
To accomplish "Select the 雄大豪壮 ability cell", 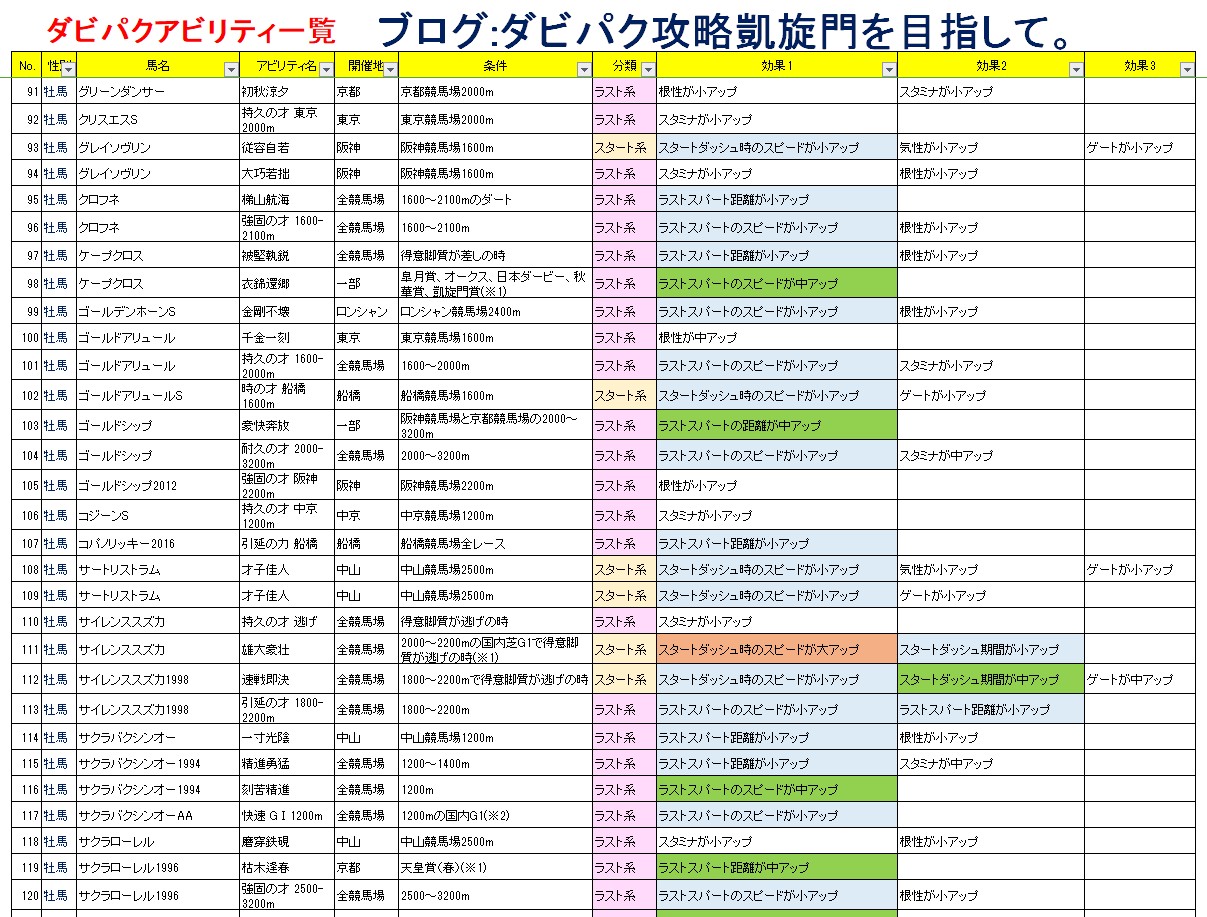I will tap(287, 649).
